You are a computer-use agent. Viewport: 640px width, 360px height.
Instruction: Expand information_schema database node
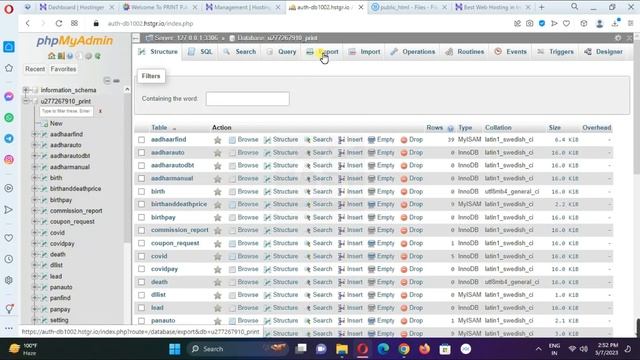pyautogui.click(x=26, y=90)
